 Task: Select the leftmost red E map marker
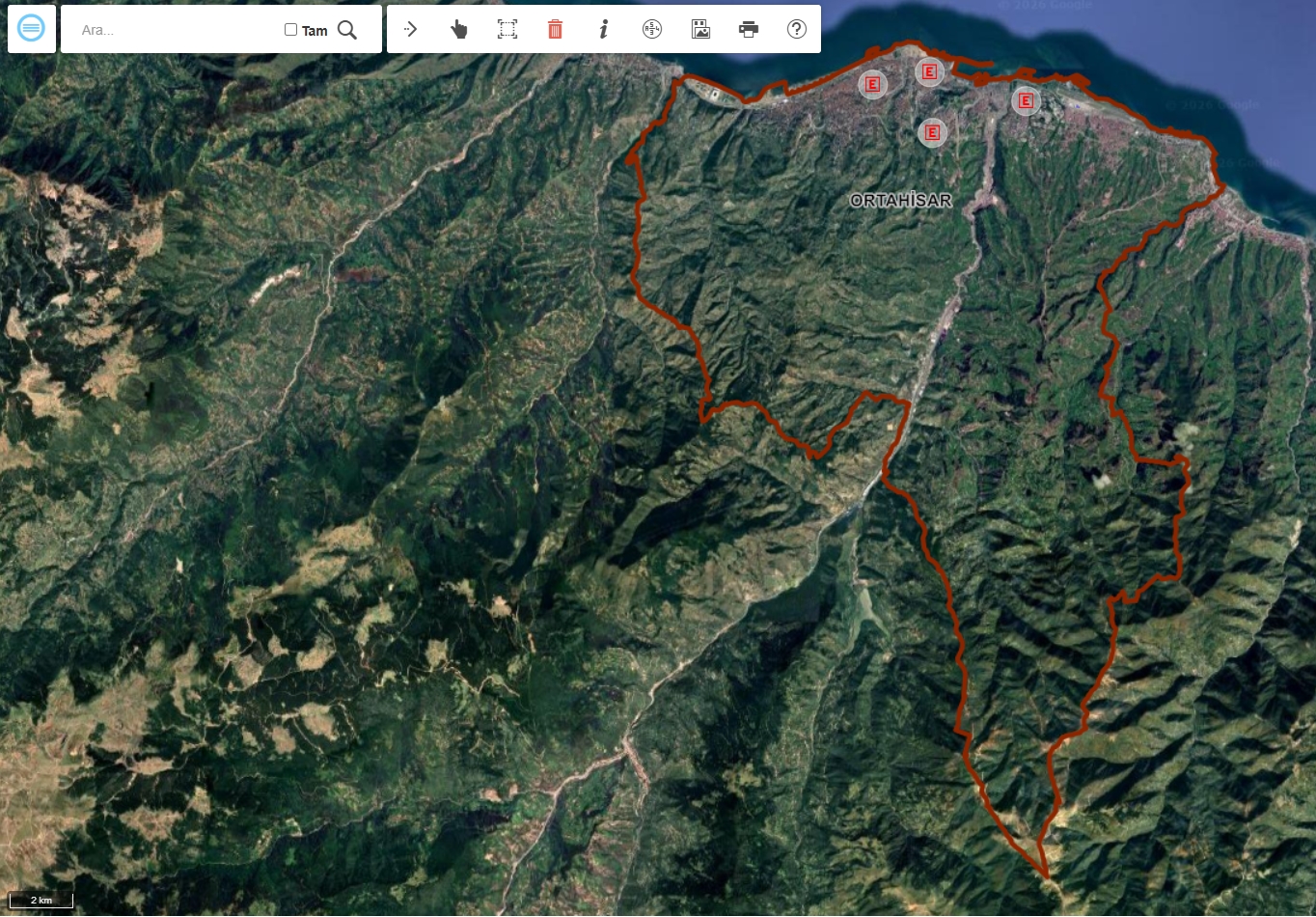pos(872,85)
